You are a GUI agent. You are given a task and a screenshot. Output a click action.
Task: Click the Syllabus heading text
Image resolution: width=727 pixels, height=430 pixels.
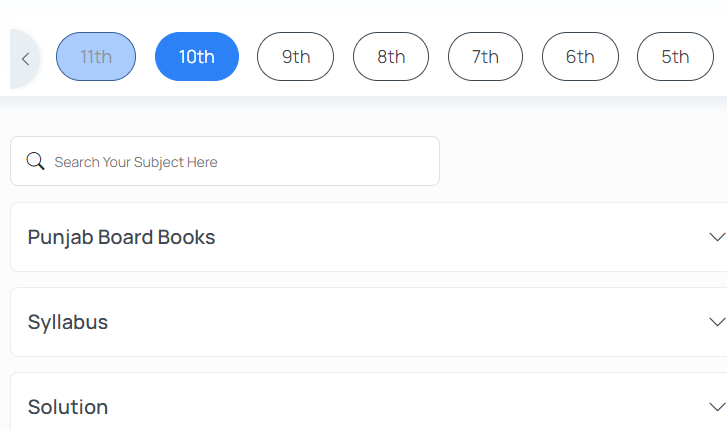pos(68,322)
